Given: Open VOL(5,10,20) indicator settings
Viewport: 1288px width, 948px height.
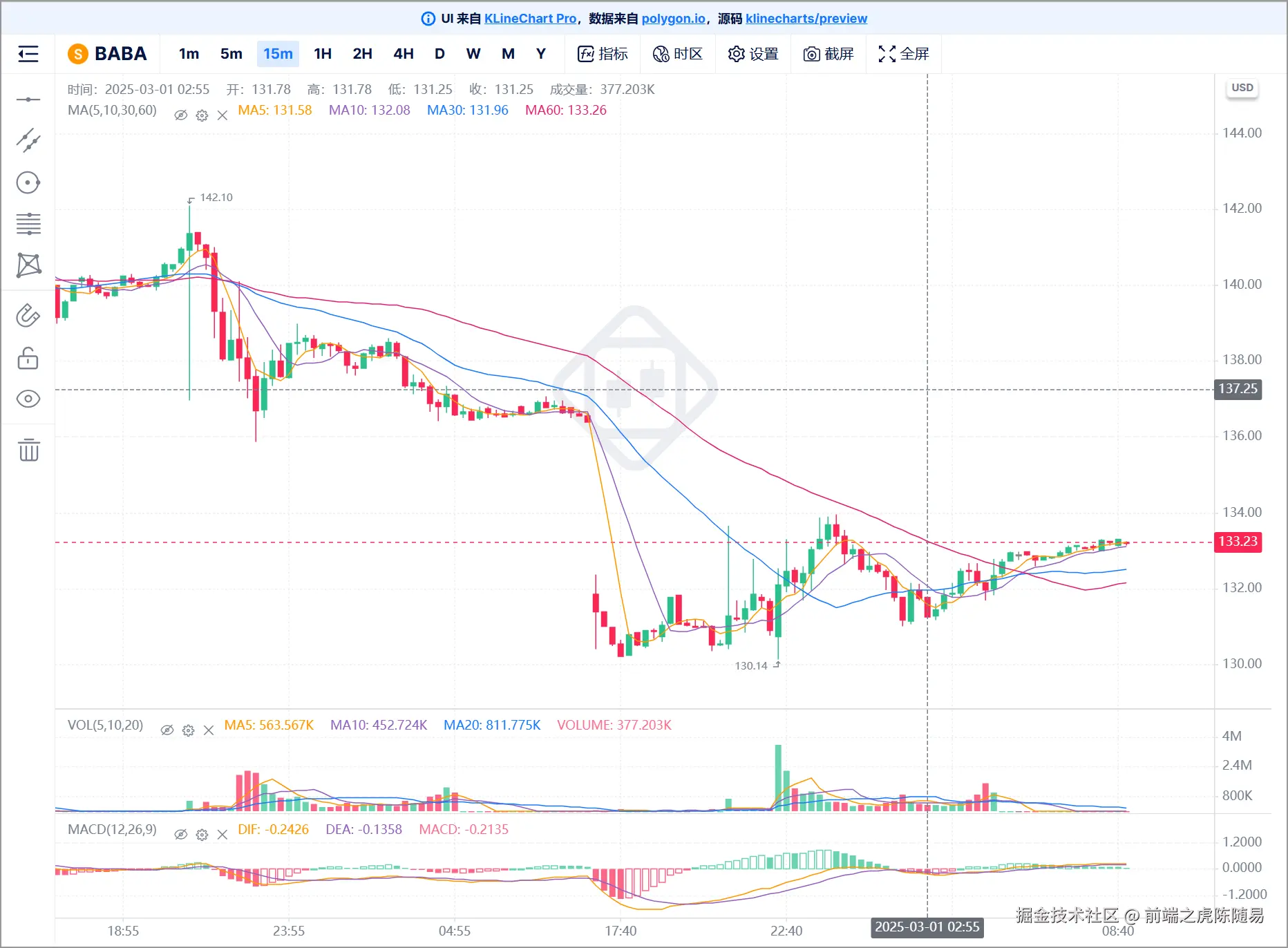Looking at the screenshot, I should pos(188,730).
